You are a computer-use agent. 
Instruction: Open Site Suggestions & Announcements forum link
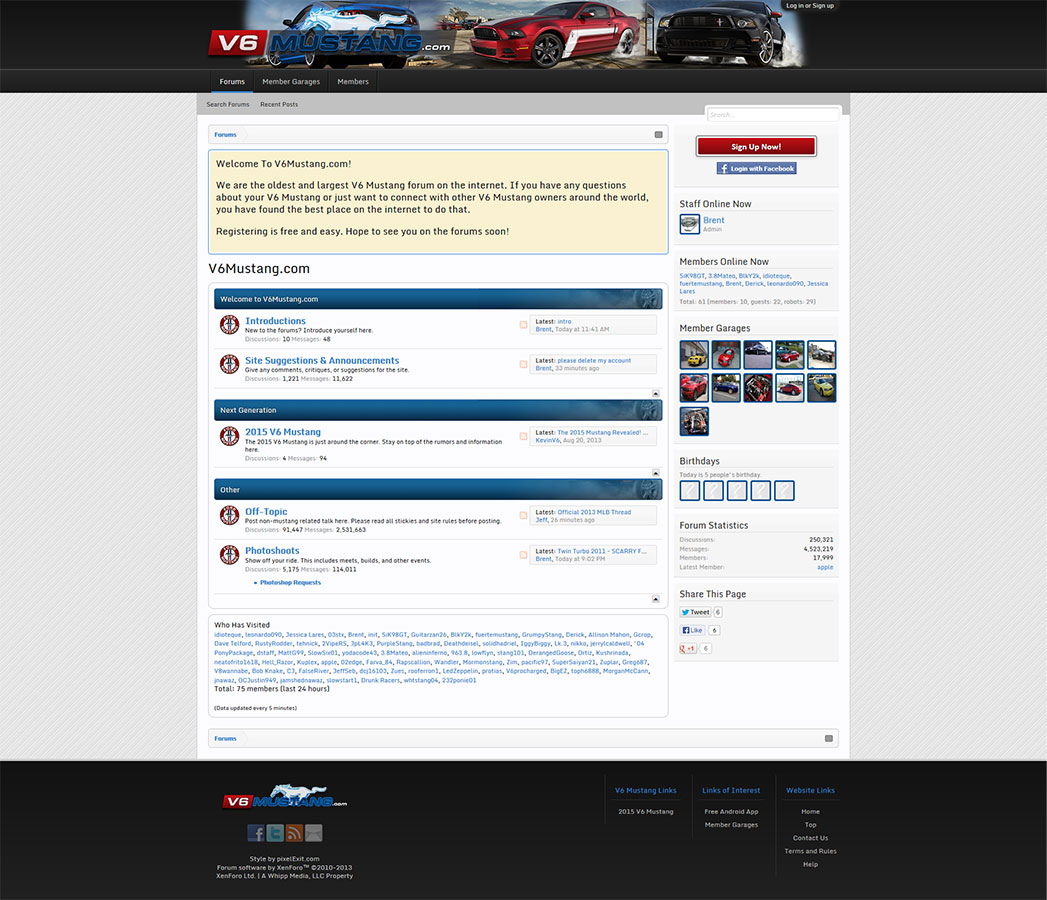(x=322, y=361)
